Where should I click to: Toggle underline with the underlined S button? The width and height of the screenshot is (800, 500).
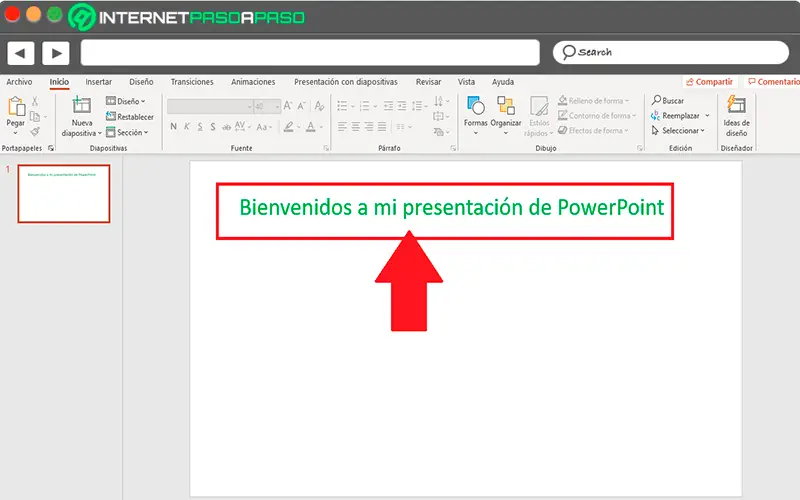200,127
